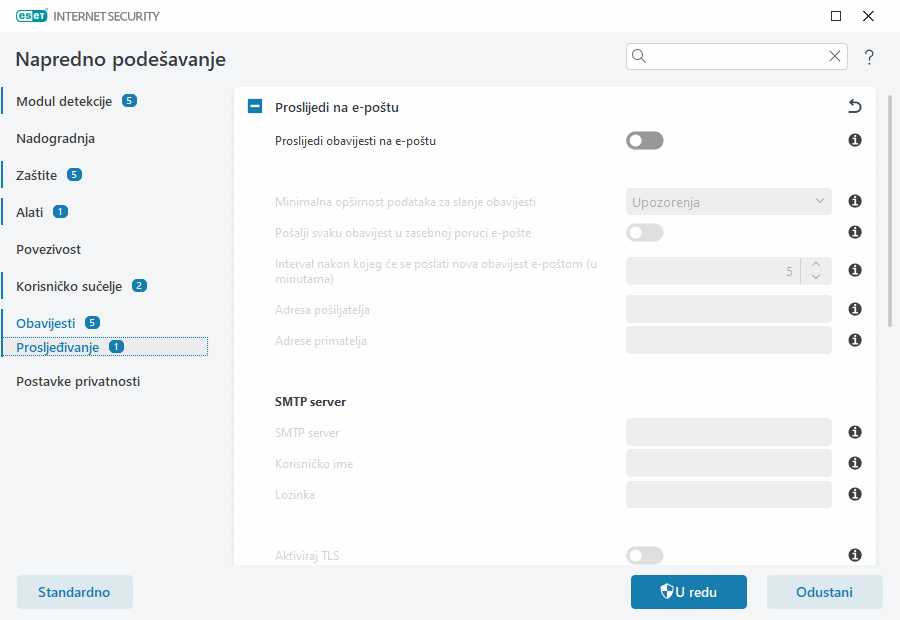Collapse the Proslijedi na e-poštu section
The width and height of the screenshot is (900, 620).
click(255, 107)
